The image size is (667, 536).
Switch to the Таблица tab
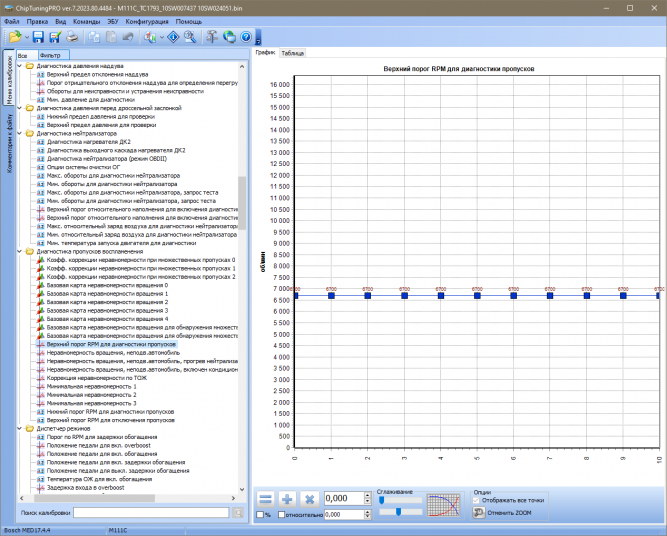tap(292, 53)
